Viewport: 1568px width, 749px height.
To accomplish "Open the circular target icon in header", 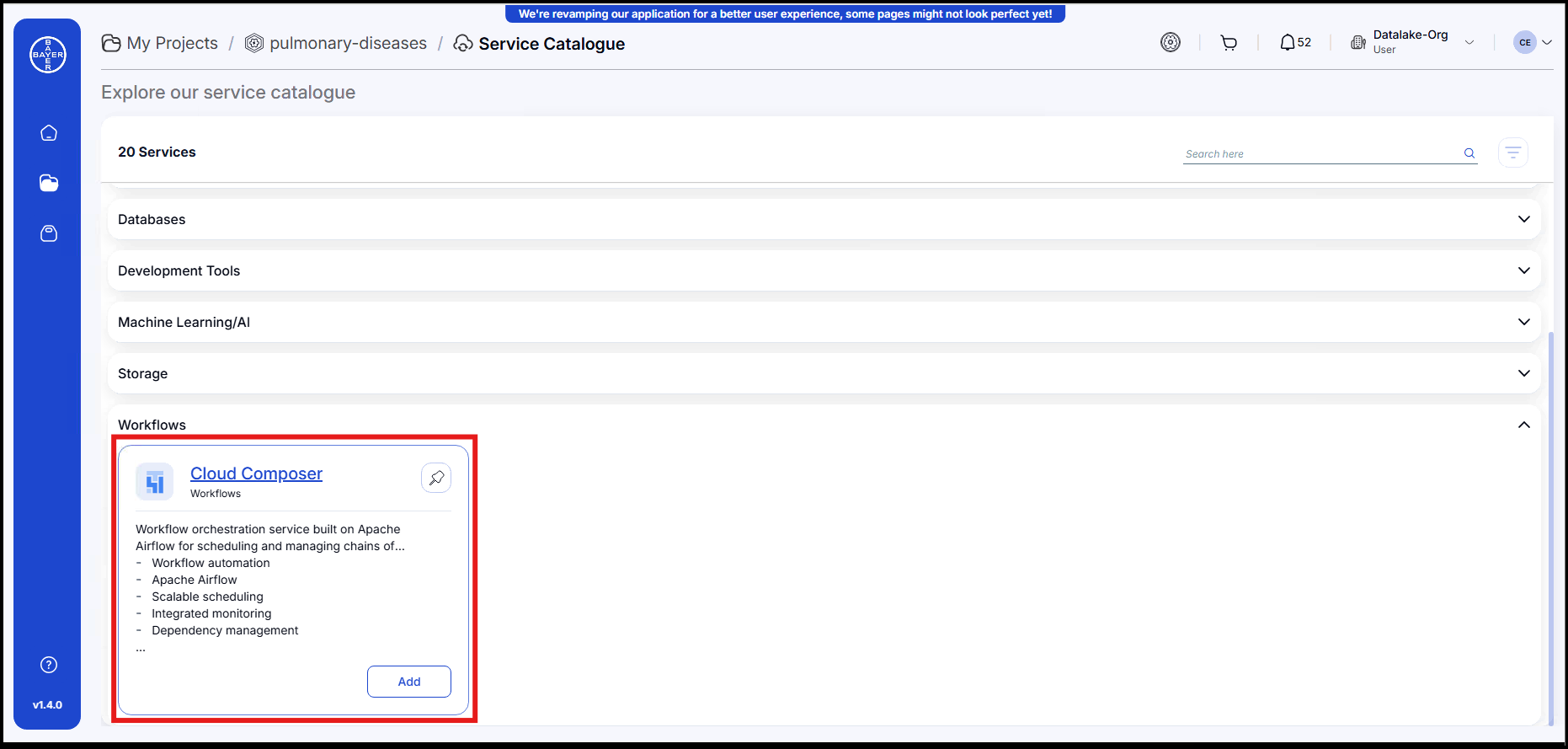I will point(1171,42).
